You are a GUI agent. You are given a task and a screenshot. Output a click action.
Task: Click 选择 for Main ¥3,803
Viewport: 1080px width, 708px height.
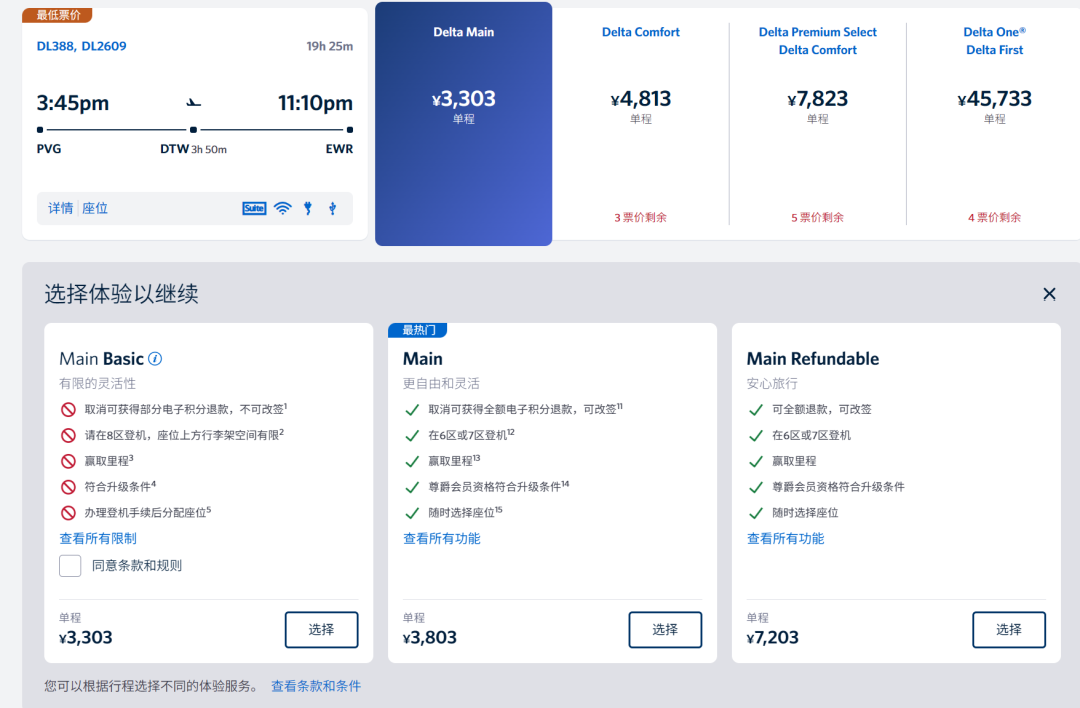click(x=665, y=629)
